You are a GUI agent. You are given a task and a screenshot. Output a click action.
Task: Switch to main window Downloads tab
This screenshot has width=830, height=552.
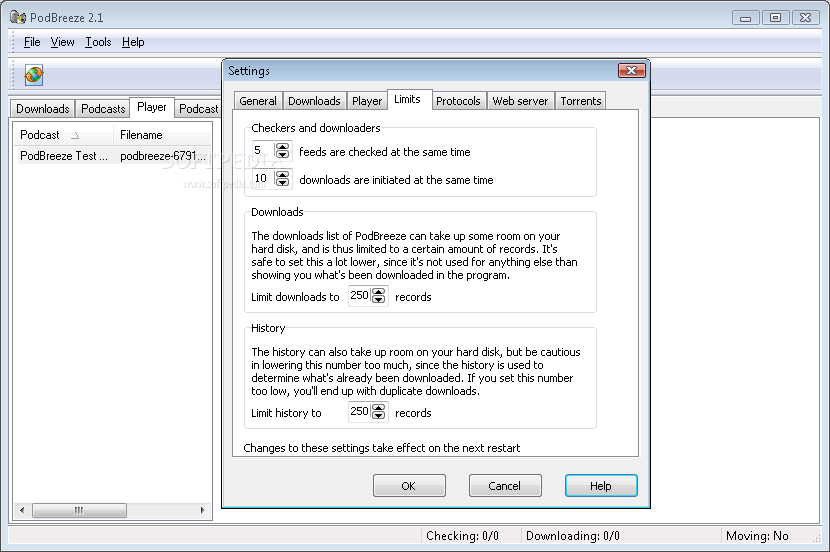click(43, 109)
